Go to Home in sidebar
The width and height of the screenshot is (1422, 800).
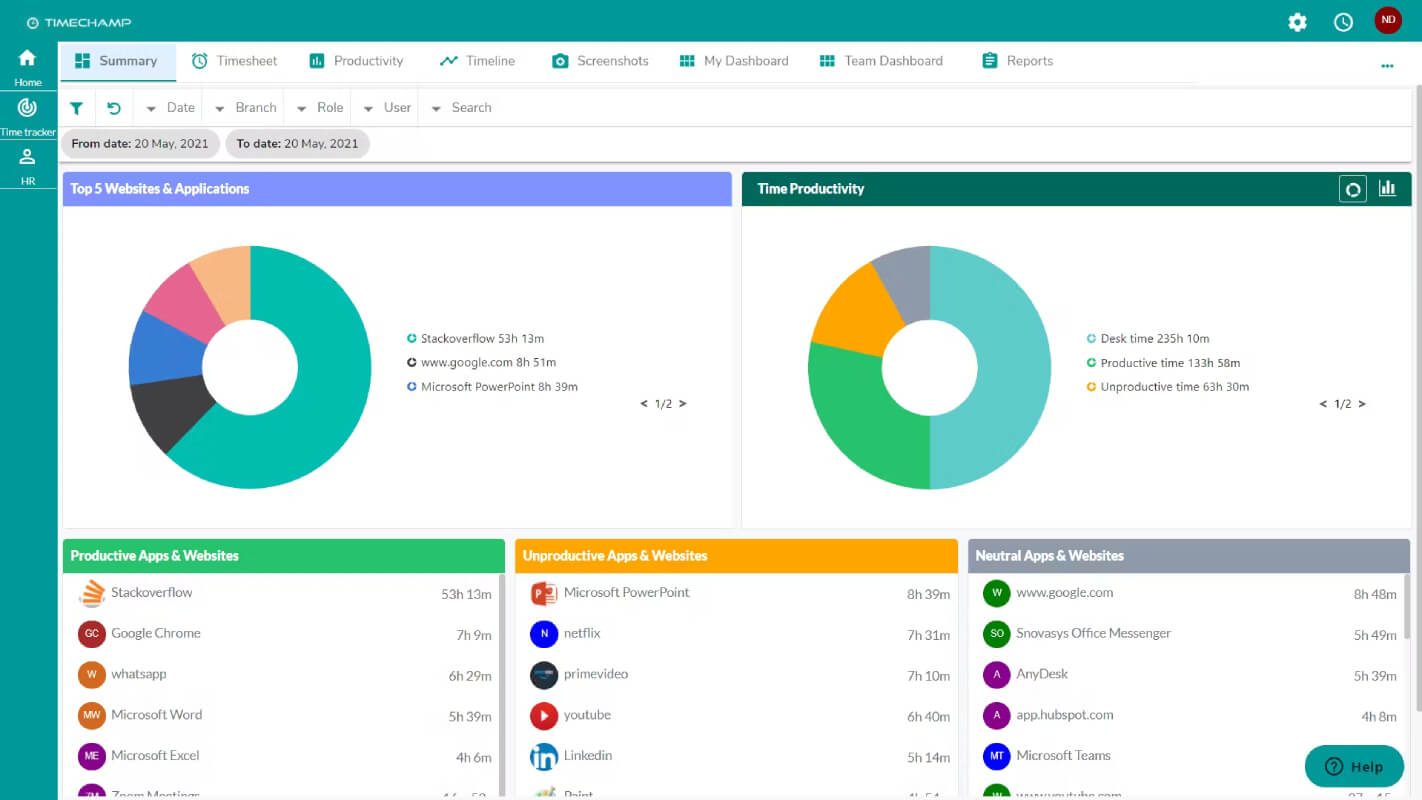click(x=28, y=67)
